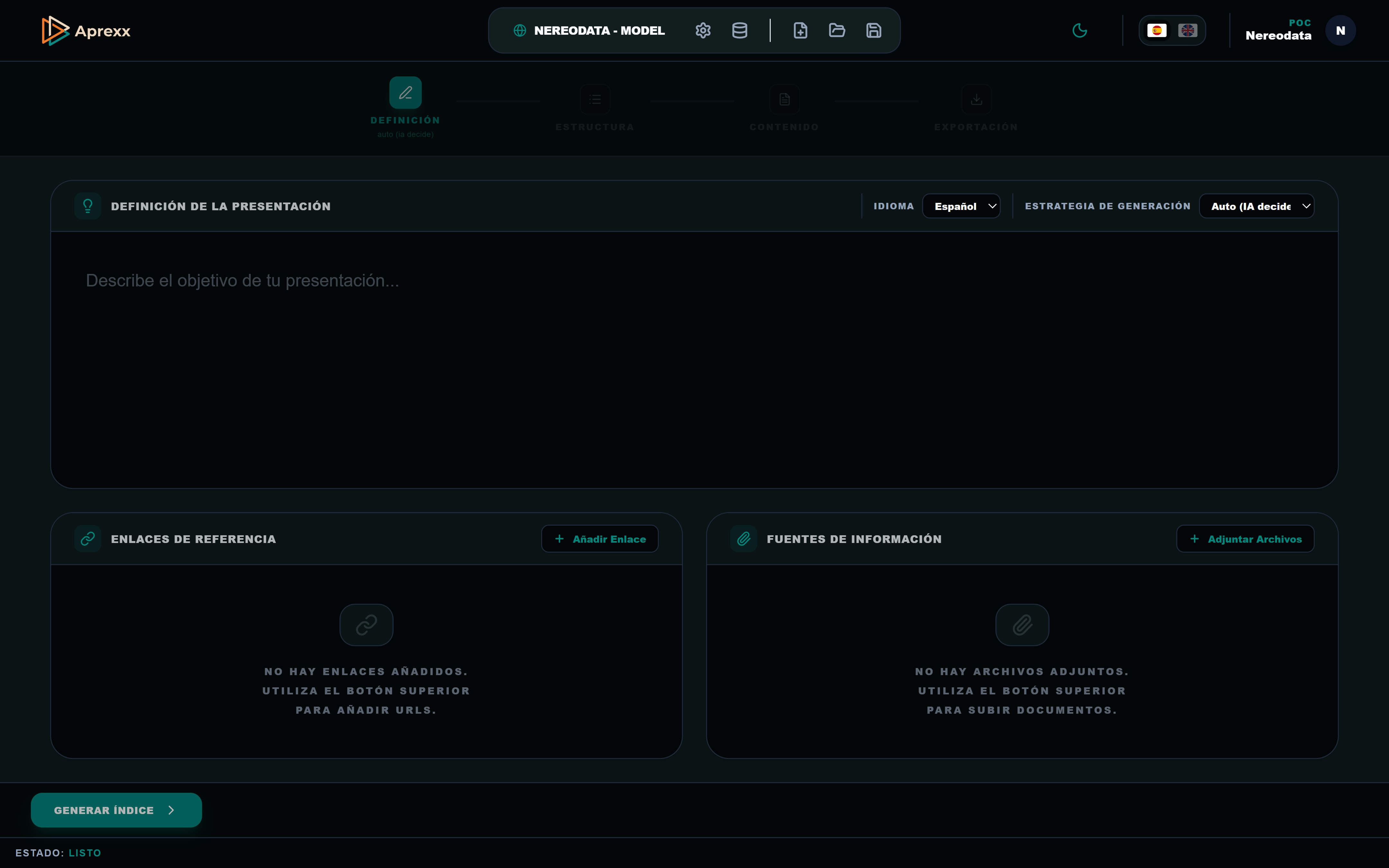Open a project with the open-folder icon
The height and width of the screenshot is (868, 1389).
point(837,31)
